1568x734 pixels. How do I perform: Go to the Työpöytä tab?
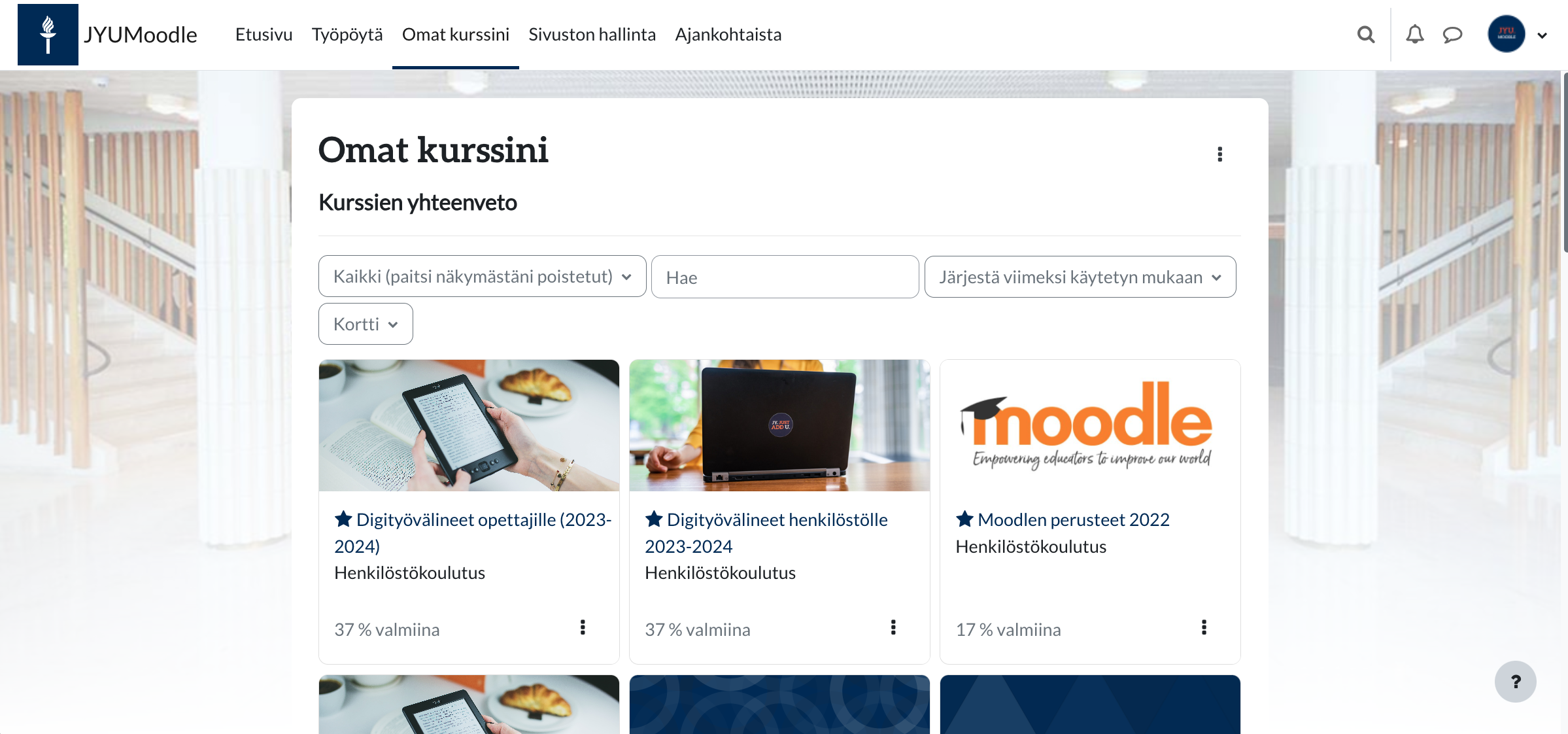(x=347, y=34)
